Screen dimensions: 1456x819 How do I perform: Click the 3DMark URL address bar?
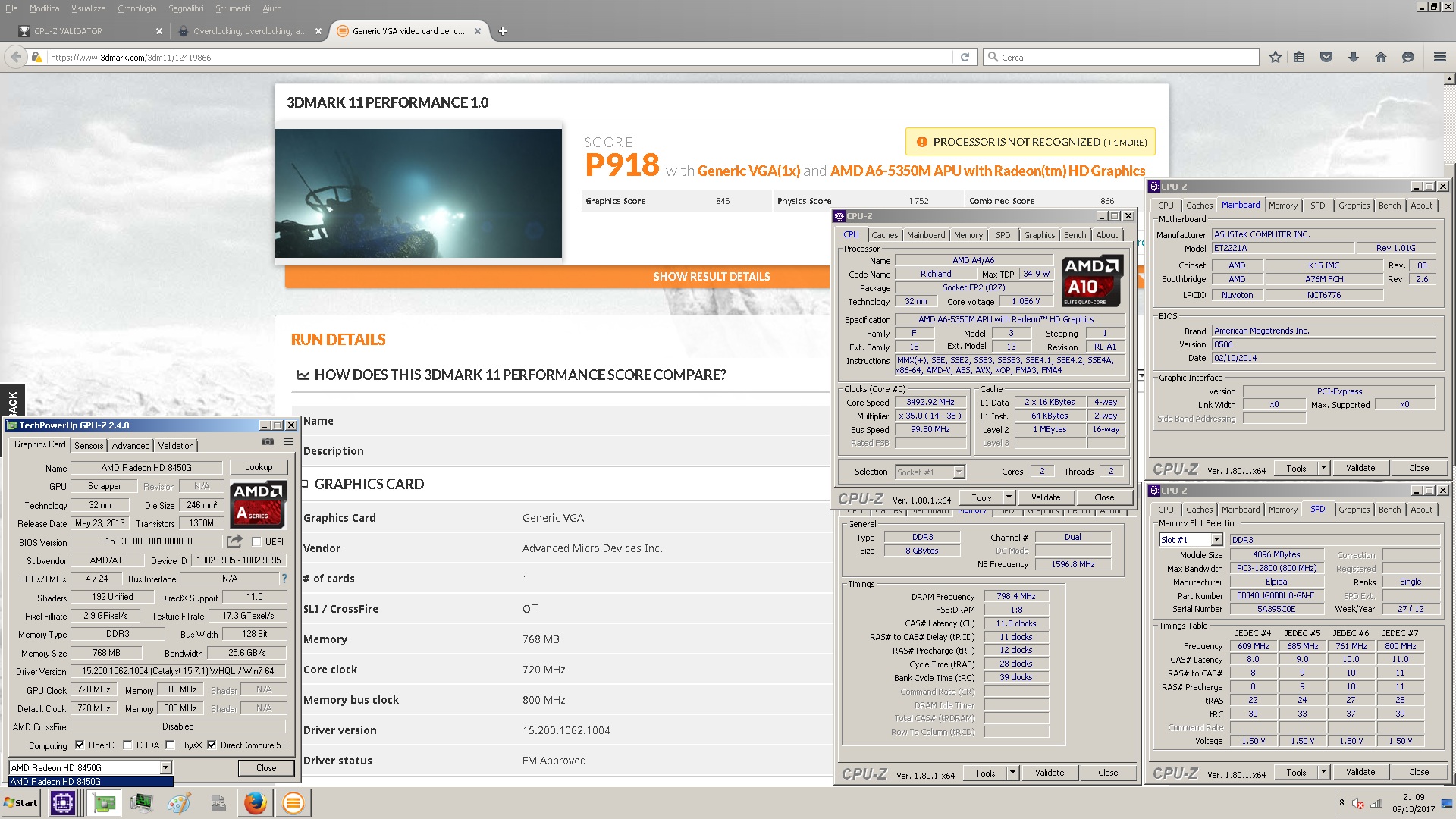click(x=499, y=57)
